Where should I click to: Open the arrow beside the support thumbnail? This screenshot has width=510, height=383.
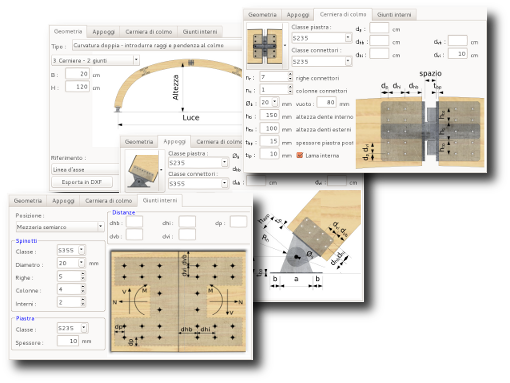point(161,170)
